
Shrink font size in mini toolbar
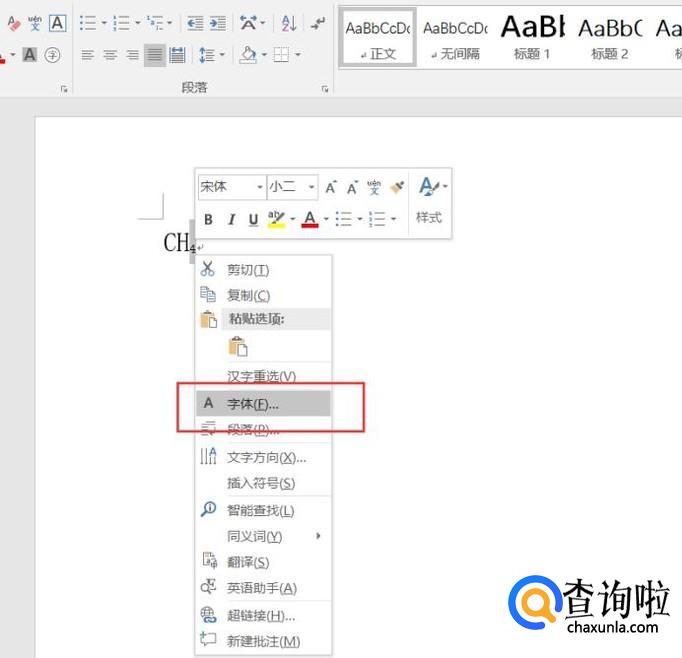pyautogui.click(x=352, y=187)
